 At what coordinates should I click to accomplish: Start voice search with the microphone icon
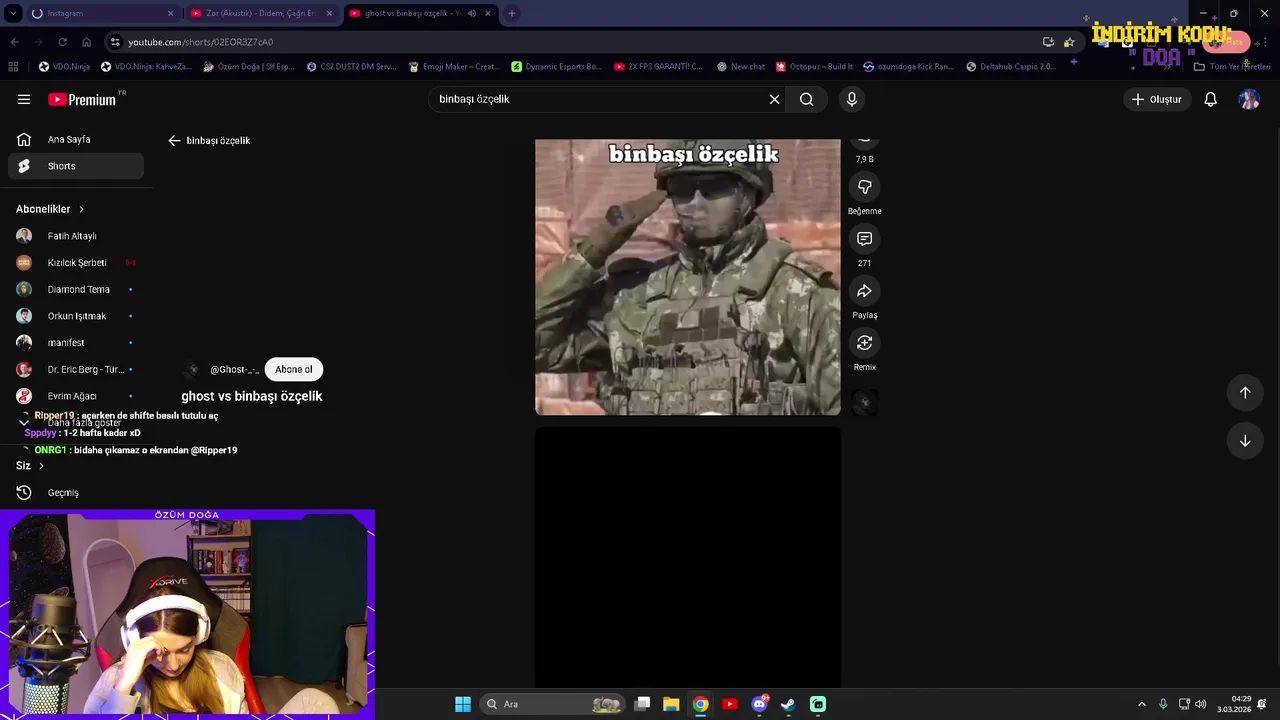(x=852, y=99)
